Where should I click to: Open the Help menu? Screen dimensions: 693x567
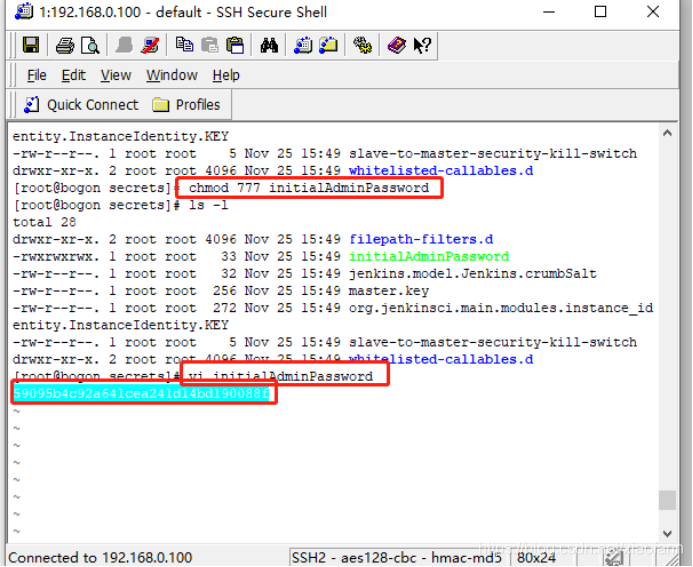click(x=226, y=76)
